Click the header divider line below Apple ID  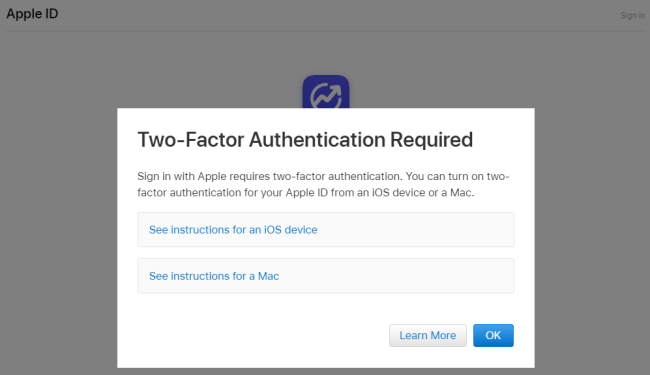point(325,31)
